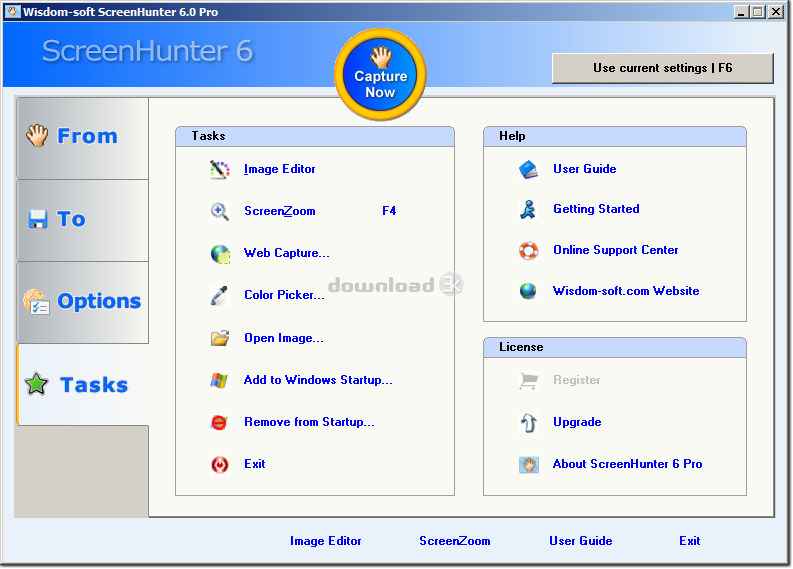The image size is (793, 569).
Task: Click the Upgrade arrow icon
Action: (528, 423)
